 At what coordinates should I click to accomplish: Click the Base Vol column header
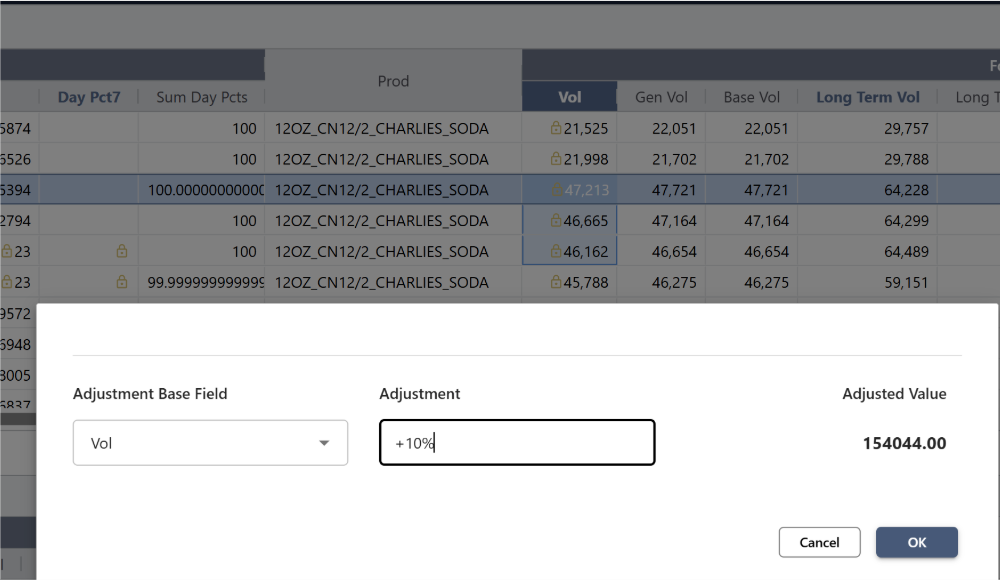[x=751, y=97]
